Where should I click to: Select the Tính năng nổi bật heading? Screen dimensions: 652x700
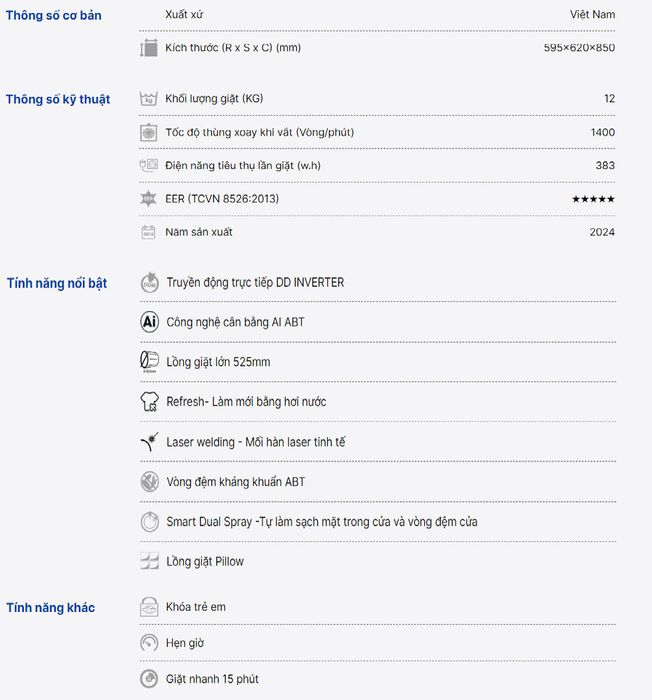(57, 283)
